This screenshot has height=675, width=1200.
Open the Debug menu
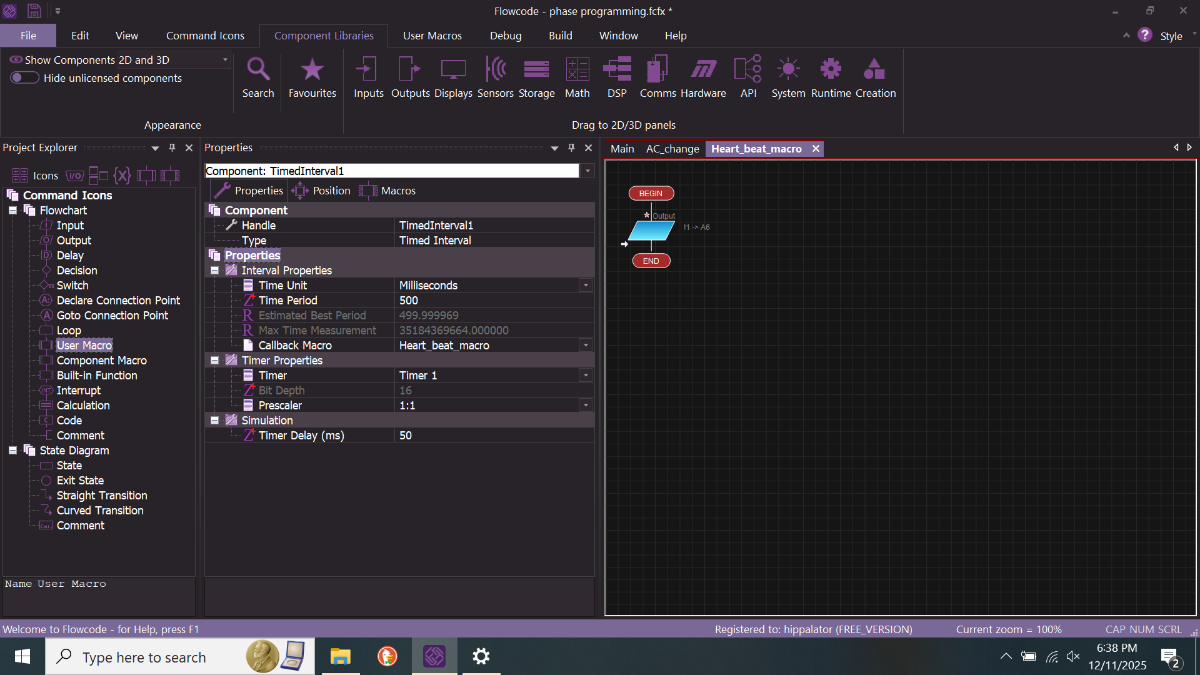pos(505,35)
